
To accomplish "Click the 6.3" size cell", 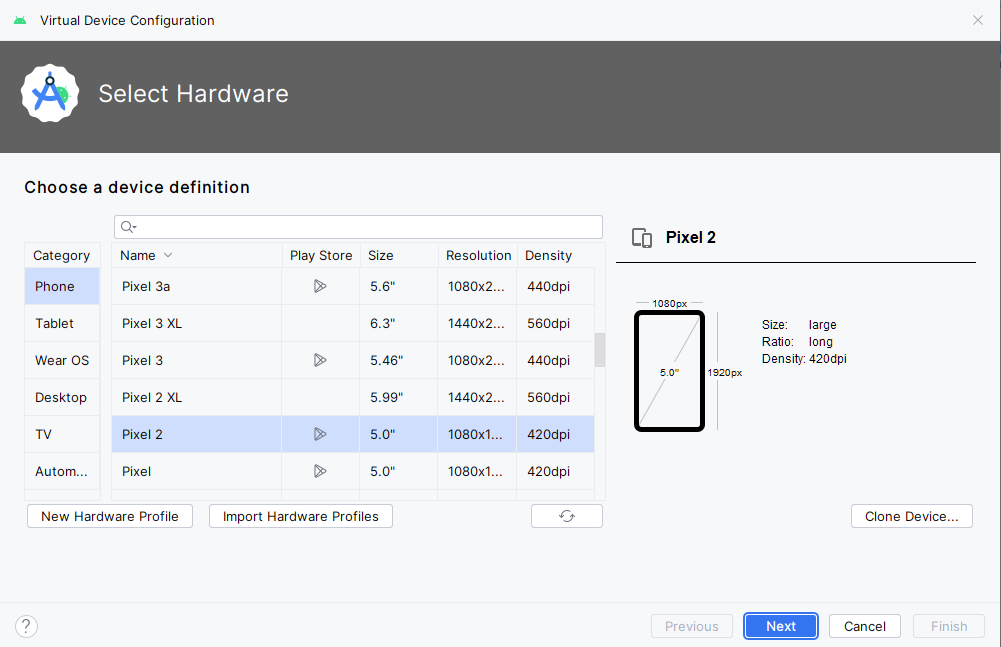I will tap(399, 323).
